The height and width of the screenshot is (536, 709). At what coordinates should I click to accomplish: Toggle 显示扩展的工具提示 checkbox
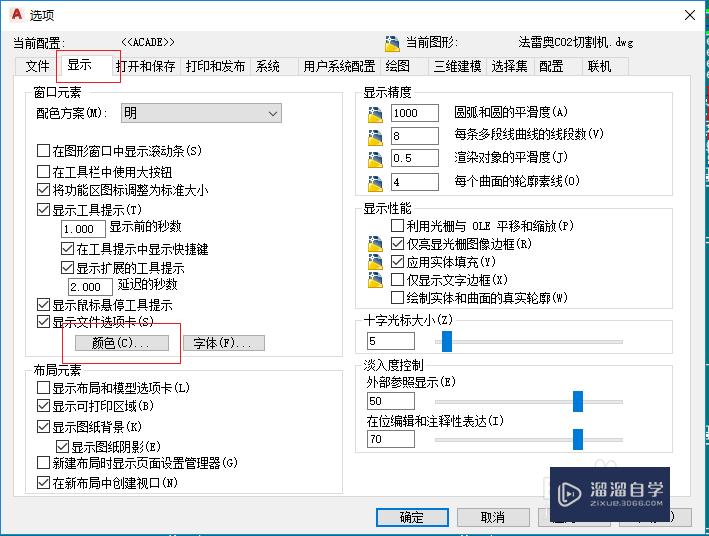click(67, 268)
